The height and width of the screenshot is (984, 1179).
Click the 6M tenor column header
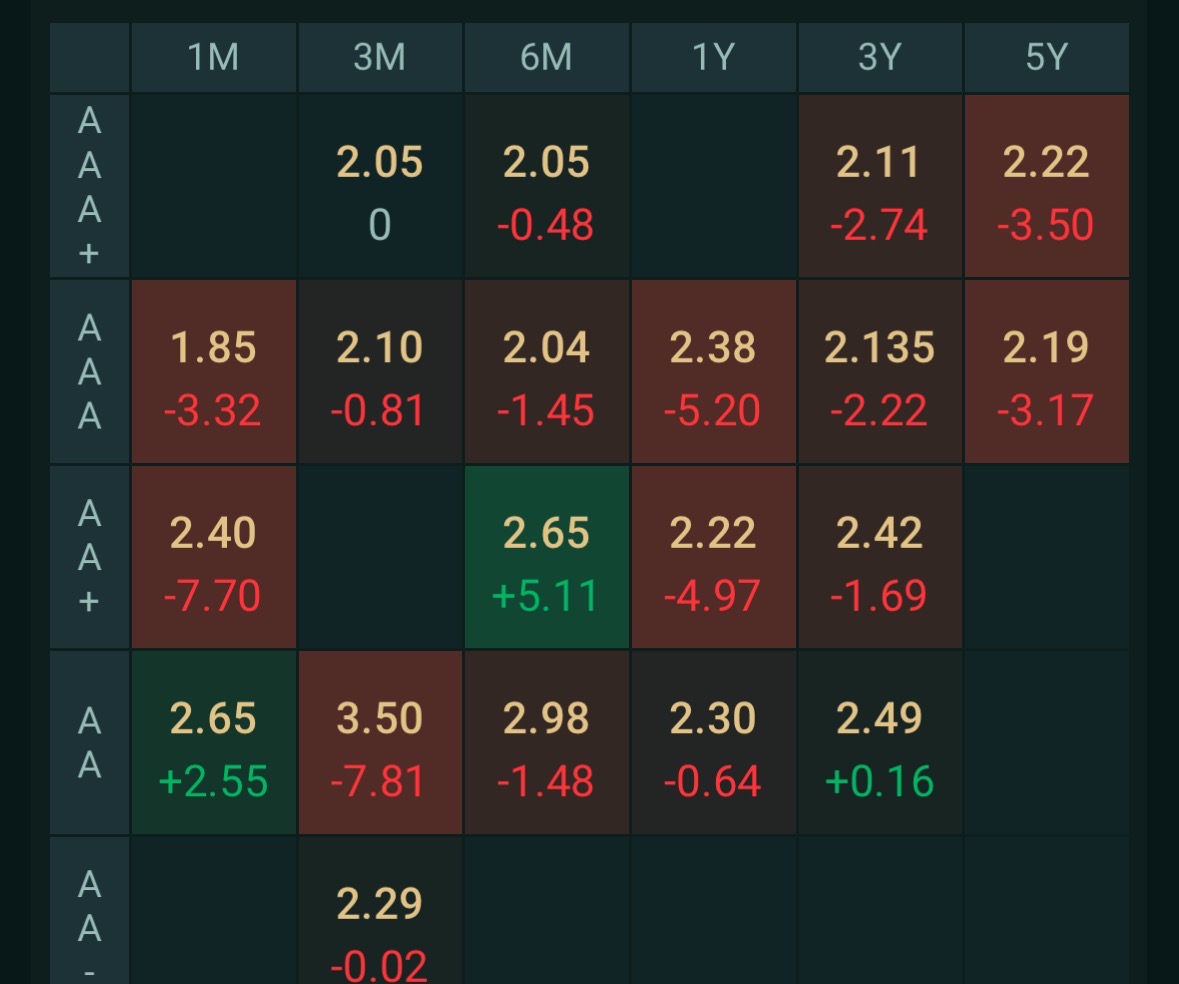tap(546, 58)
